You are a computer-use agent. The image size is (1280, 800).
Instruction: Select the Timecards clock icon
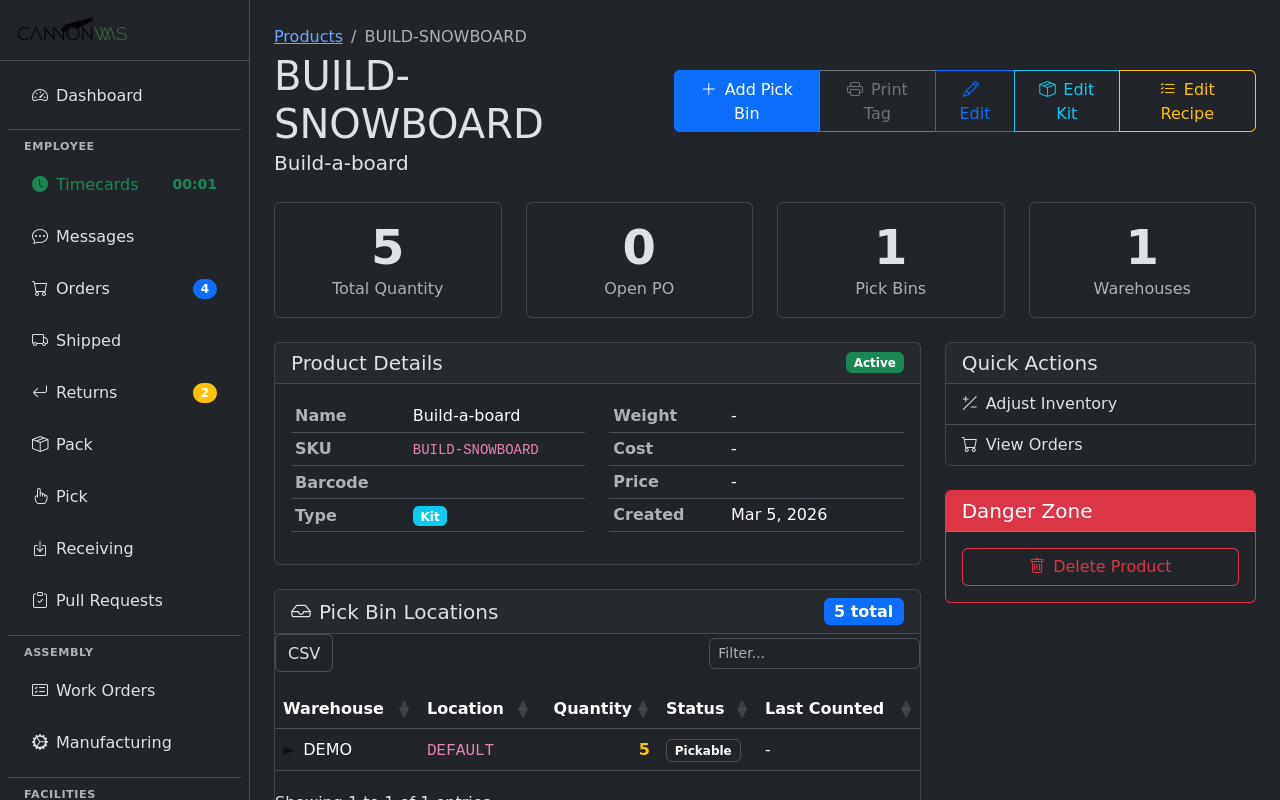click(39, 184)
